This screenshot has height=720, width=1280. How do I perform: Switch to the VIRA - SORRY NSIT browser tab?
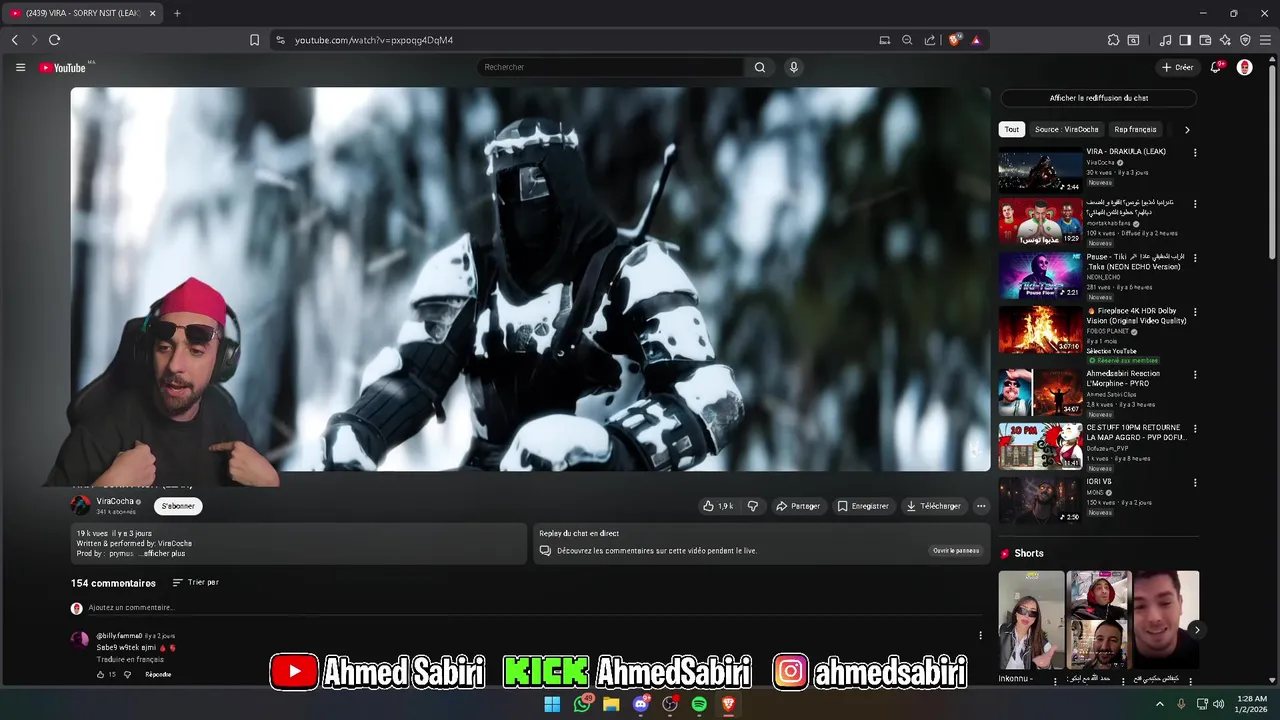pyautogui.click(x=82, y=13)
